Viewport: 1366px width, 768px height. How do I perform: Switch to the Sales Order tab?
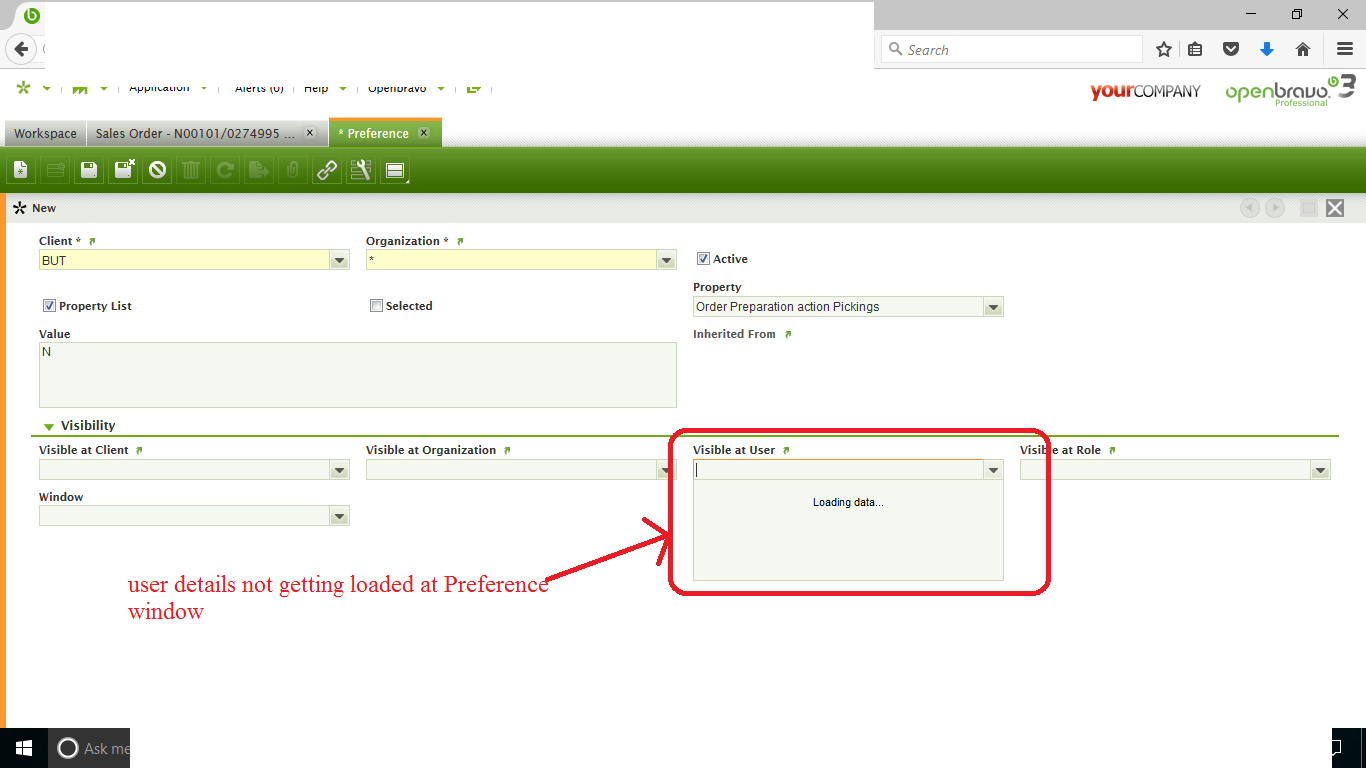(206, 133)
